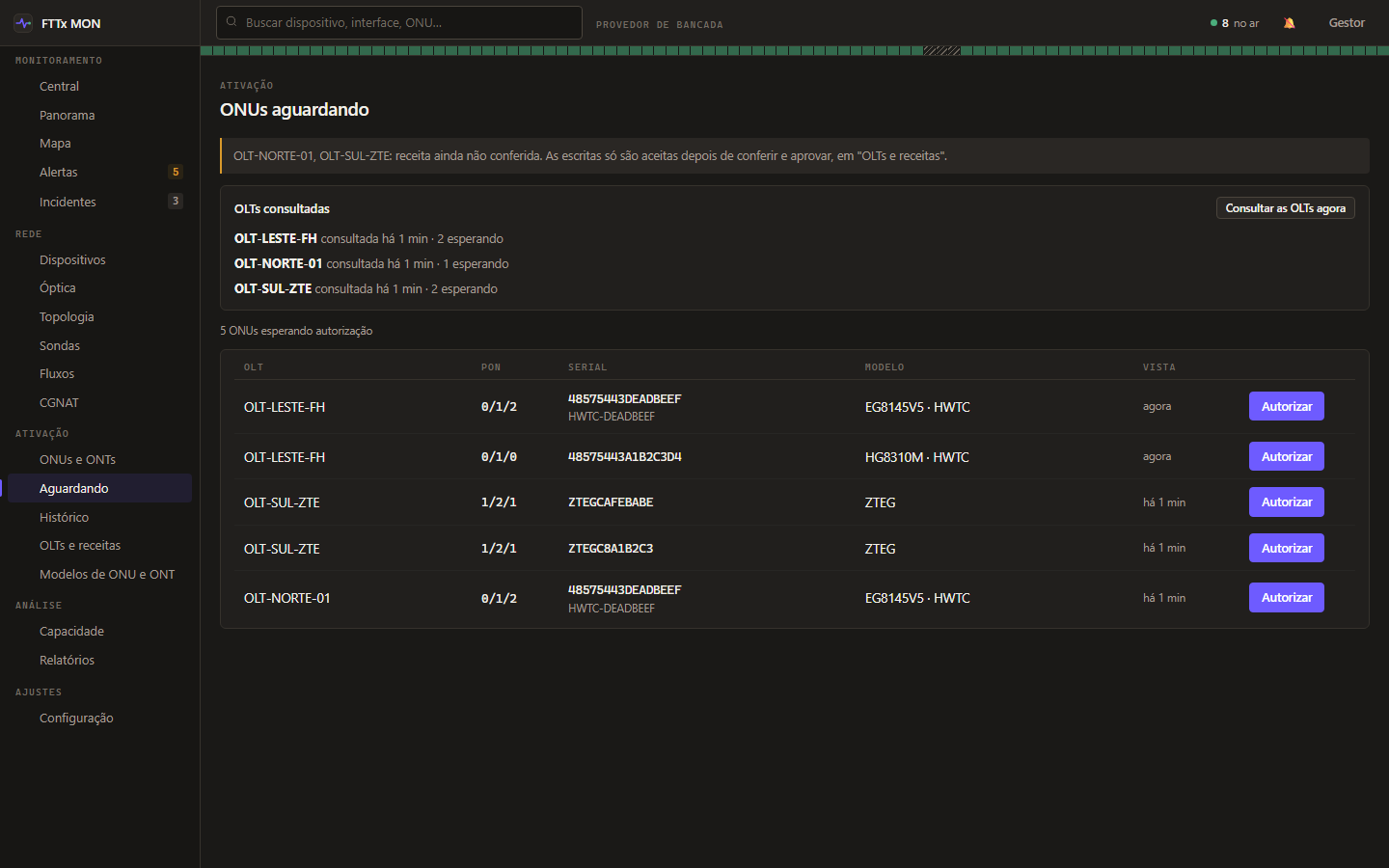Screen dimensions: 1389x868
Task: Go to the Central page
Action: pyautogui.click(x=99, y=87)
